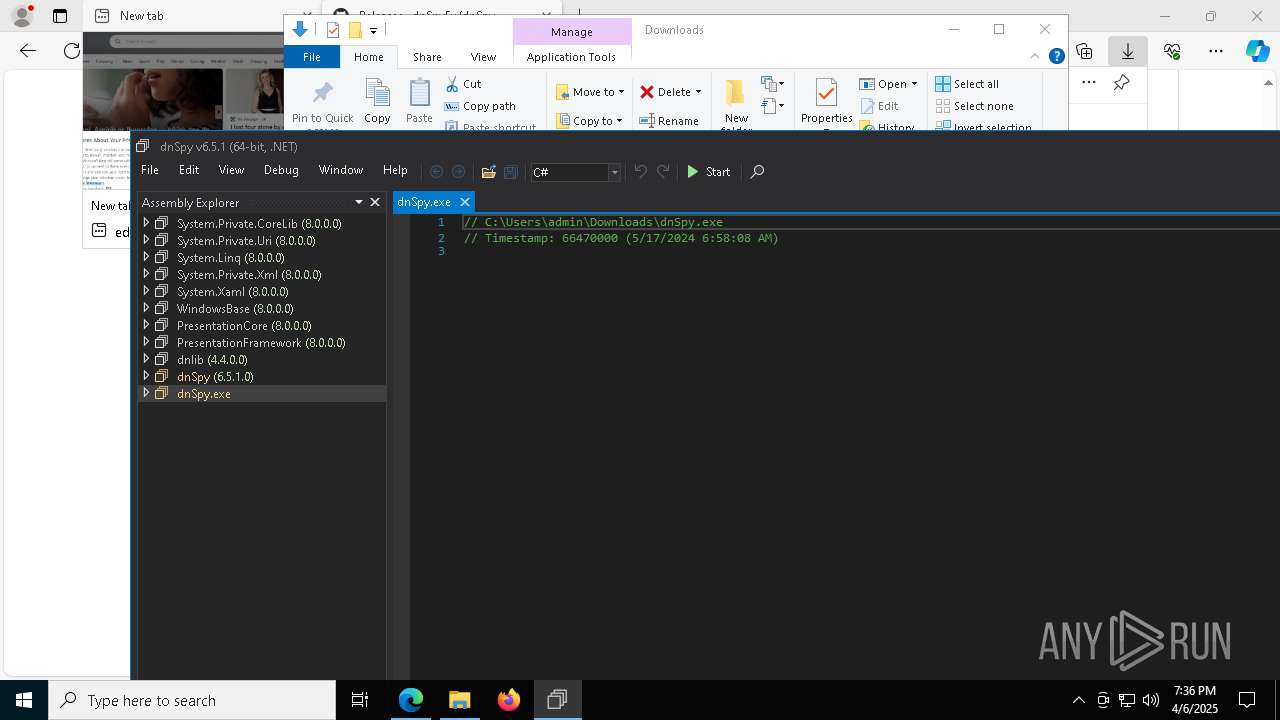Open the Debug menu in dnSpy
The image size is (1280, 720).
pyautogui.click(x=281, y=170)
